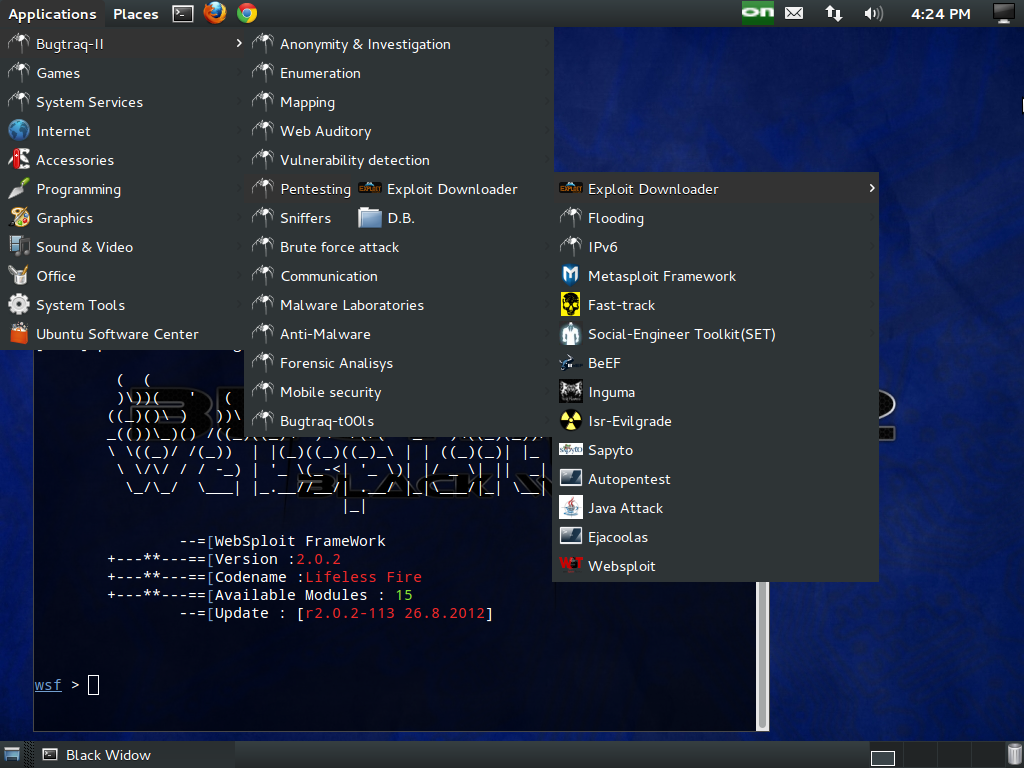Expand the Accessories category

[x=122, y=160]
